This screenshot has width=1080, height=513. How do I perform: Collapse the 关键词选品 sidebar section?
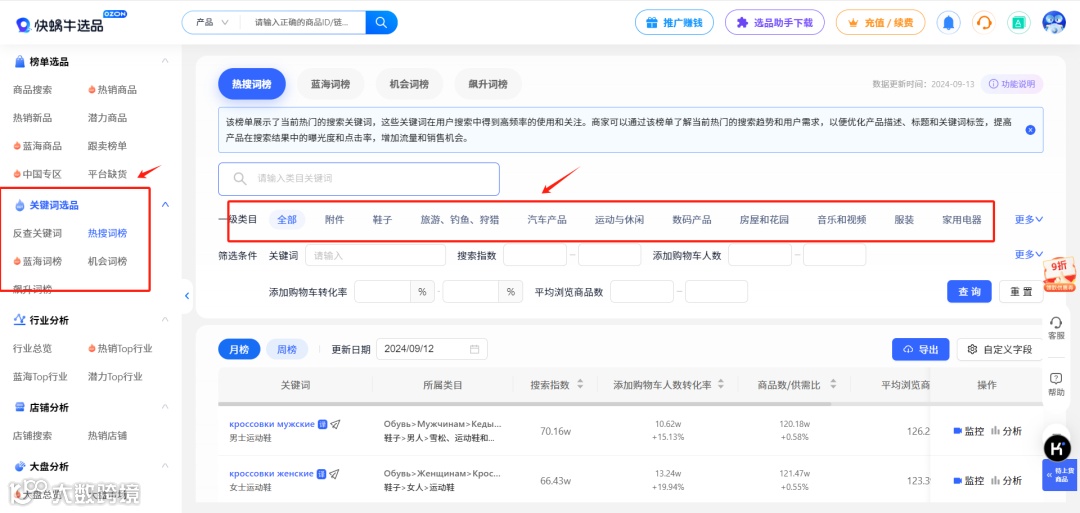coord(165,205)
